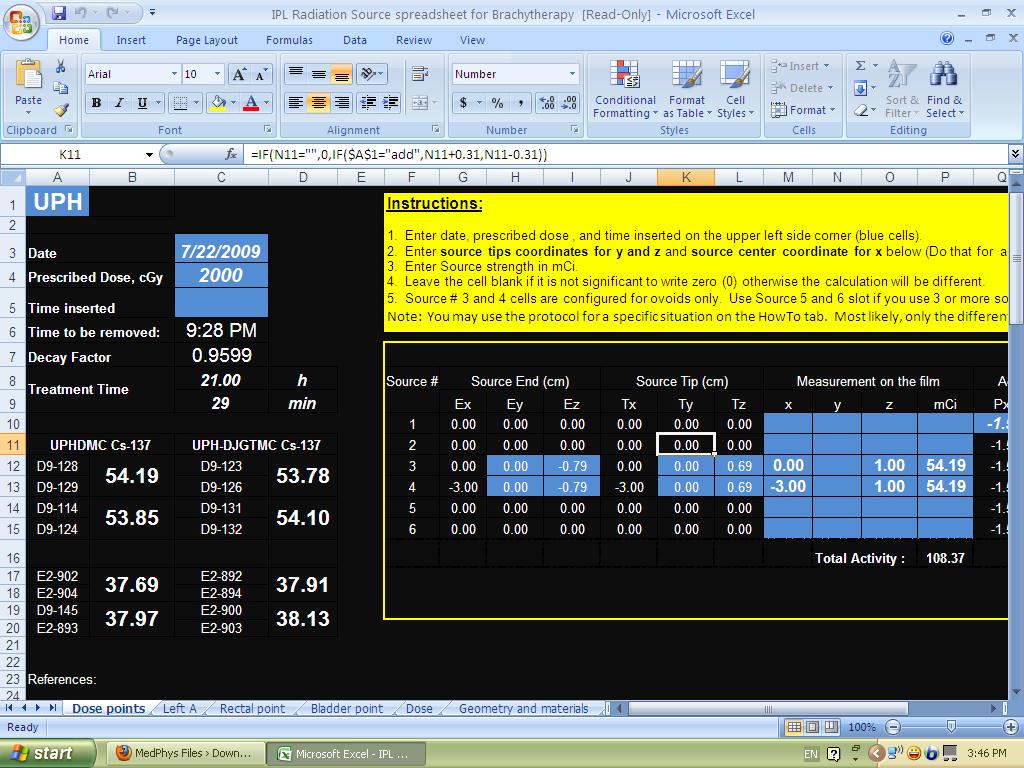Image resolution: width=1024 pixels, height=768 pixels.
Task: Click the Paste clipboard icon
Action: click(28, 74)
